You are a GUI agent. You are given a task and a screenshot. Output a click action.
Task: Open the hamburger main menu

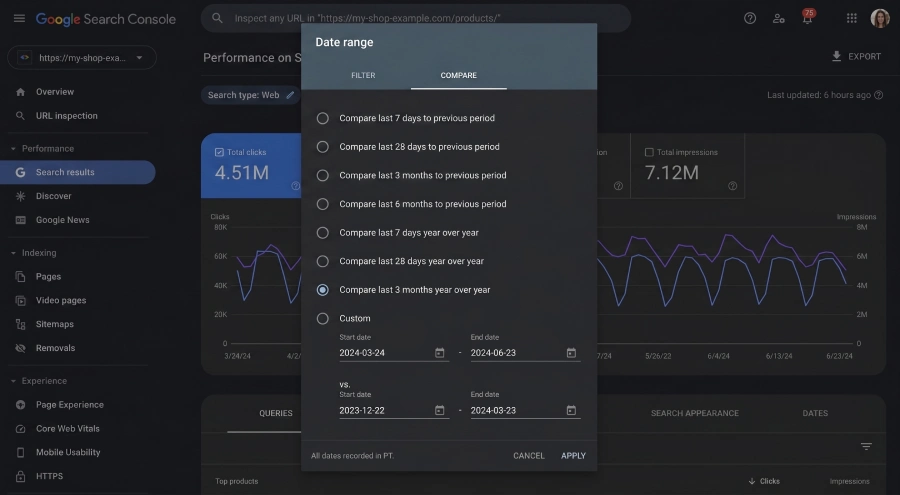(19, 18)
